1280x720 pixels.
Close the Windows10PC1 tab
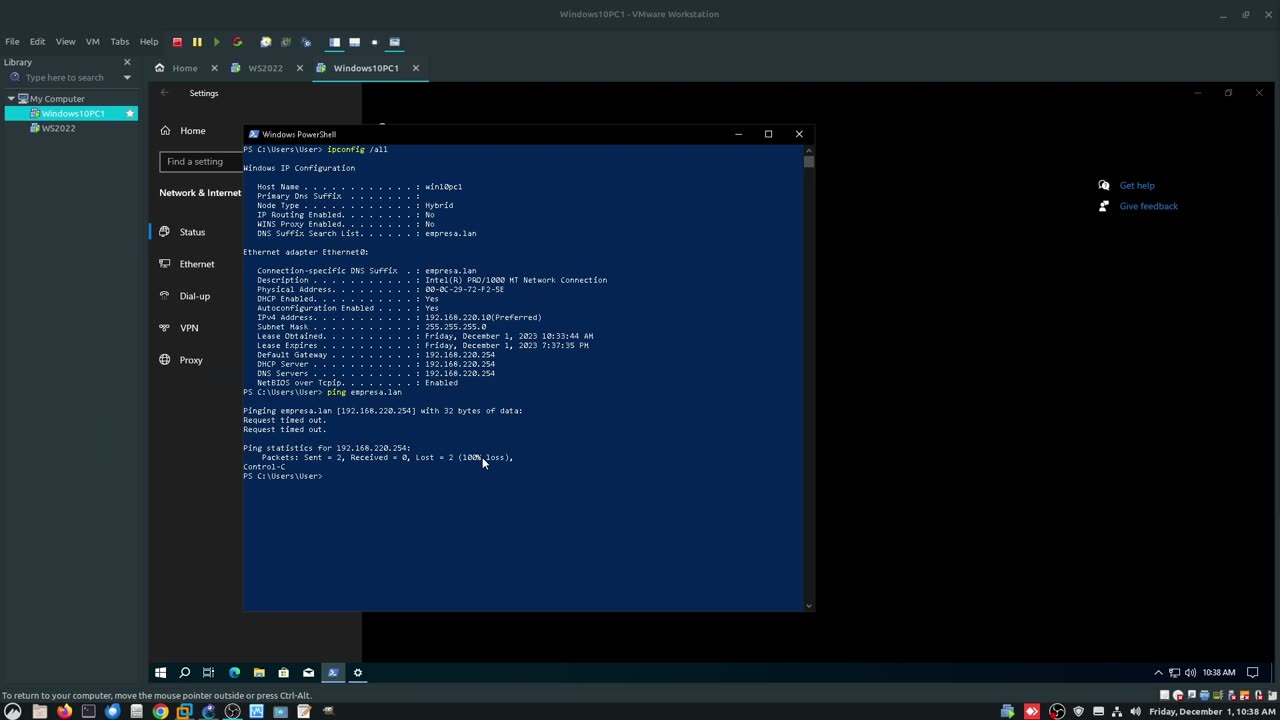(415, 68)
